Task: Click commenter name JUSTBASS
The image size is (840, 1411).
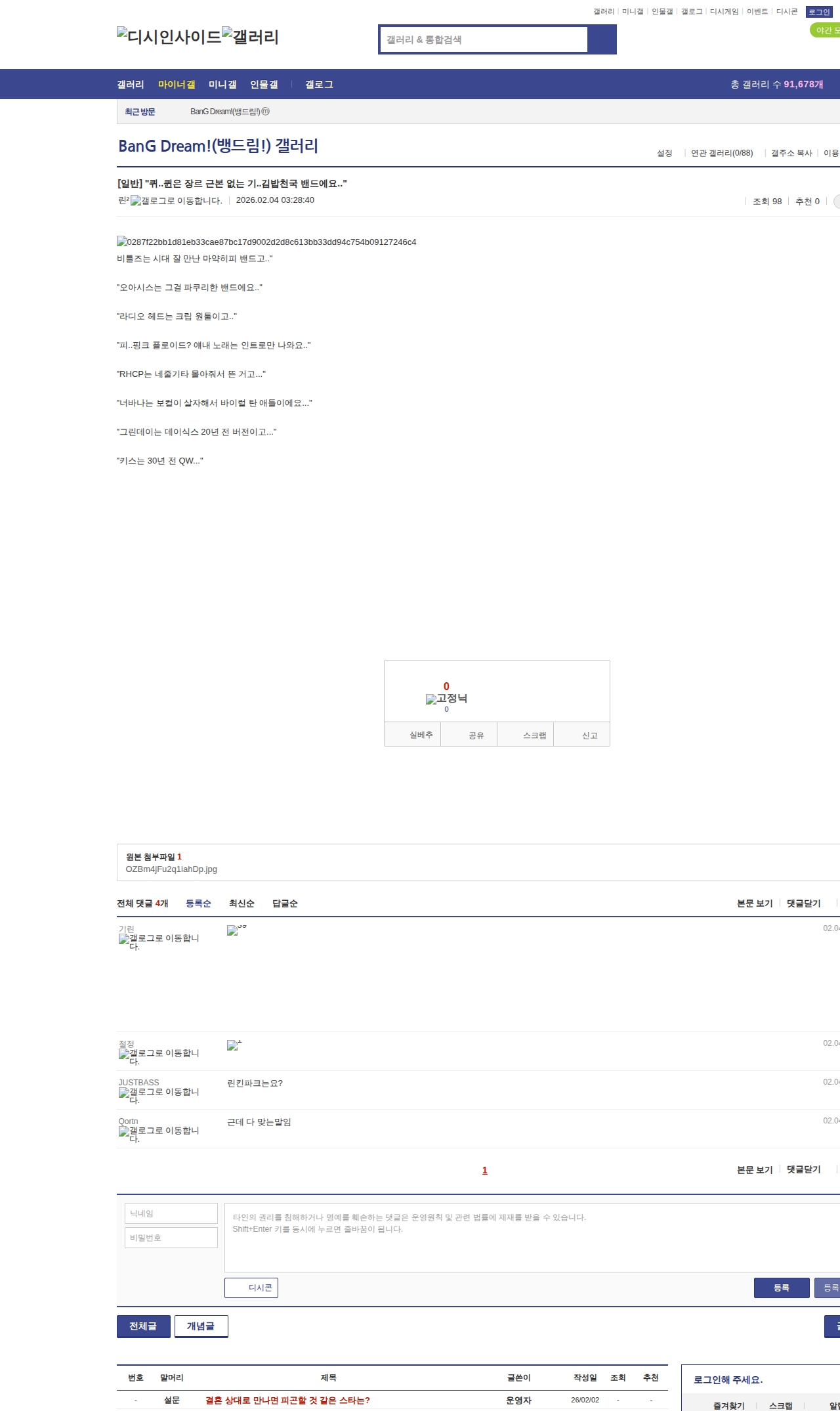Action: pos(138,1083)
